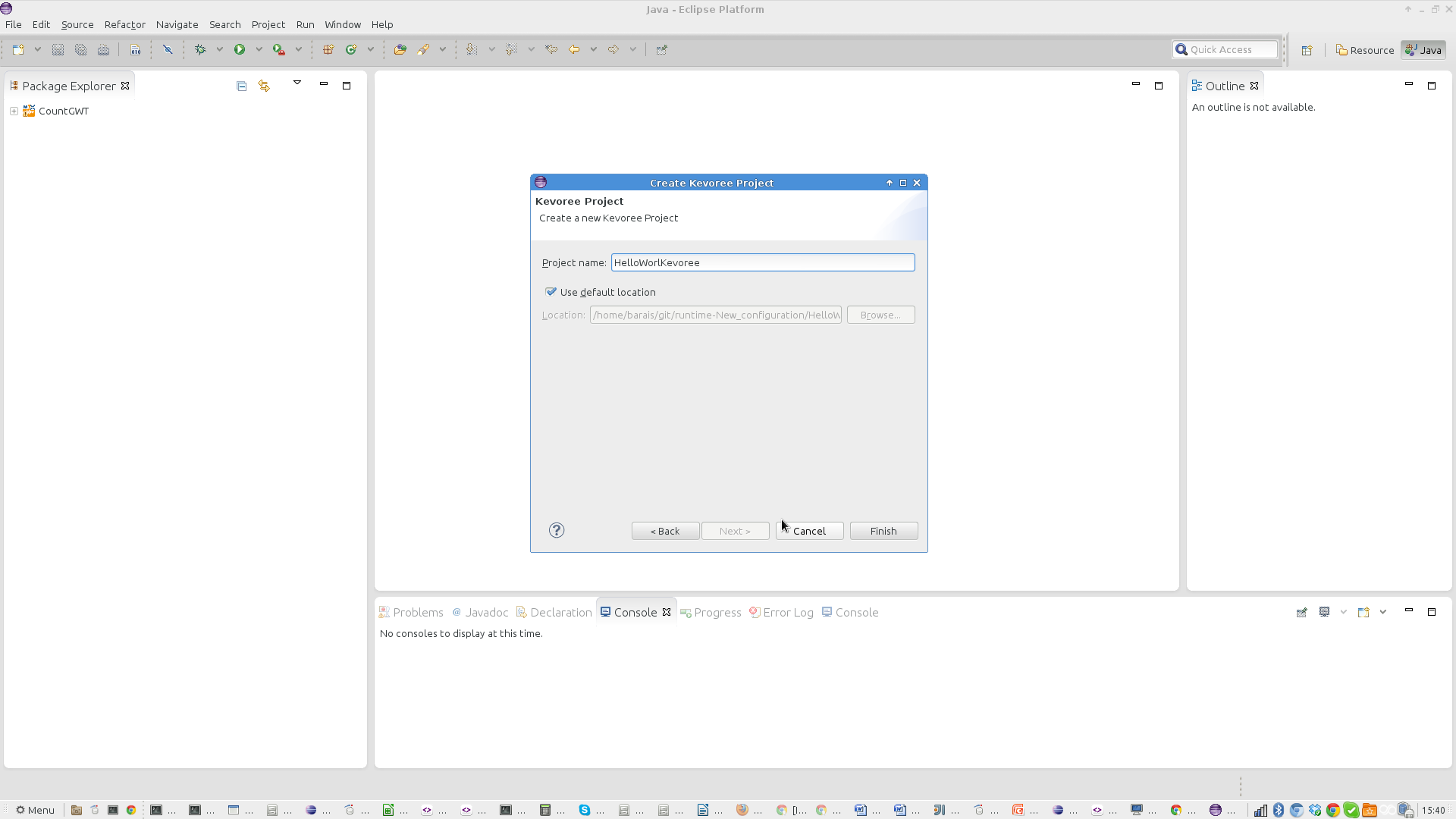Click the Next Annotation icon
The height and width of the screenshot is (819, 1456).
pos(472,49)
